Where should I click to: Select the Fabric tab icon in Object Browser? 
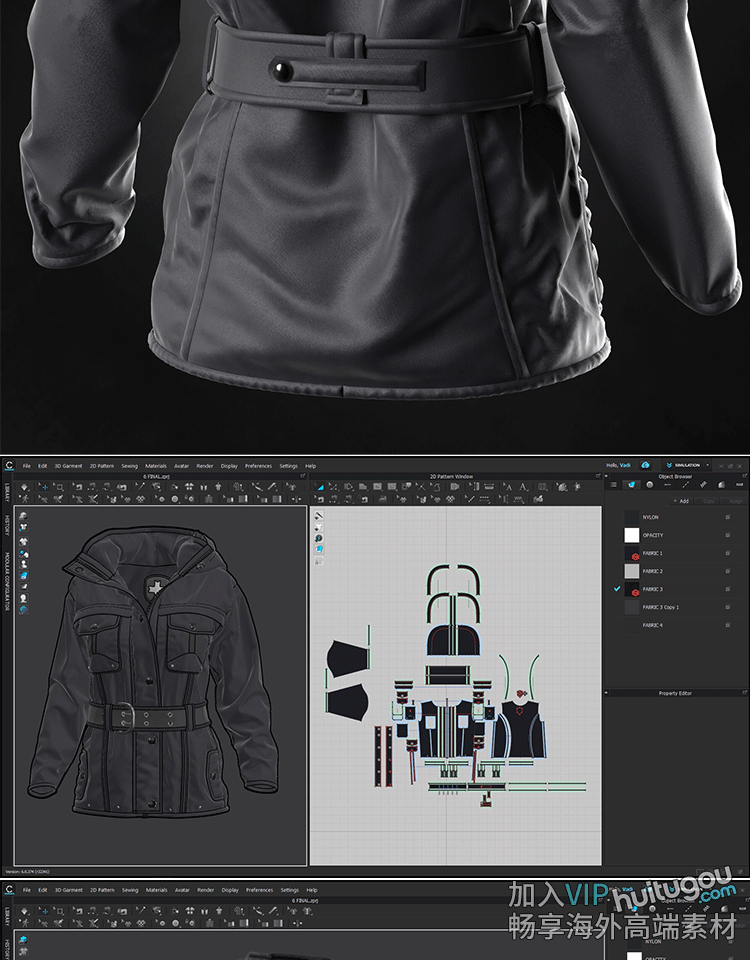[x=632, y=485]
